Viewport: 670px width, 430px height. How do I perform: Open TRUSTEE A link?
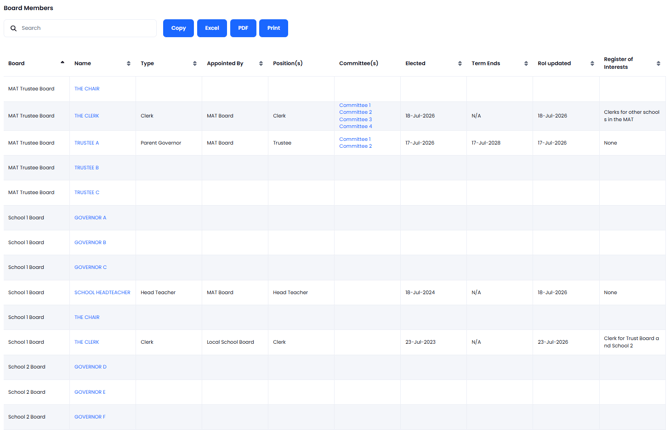(x=87, y=143)
